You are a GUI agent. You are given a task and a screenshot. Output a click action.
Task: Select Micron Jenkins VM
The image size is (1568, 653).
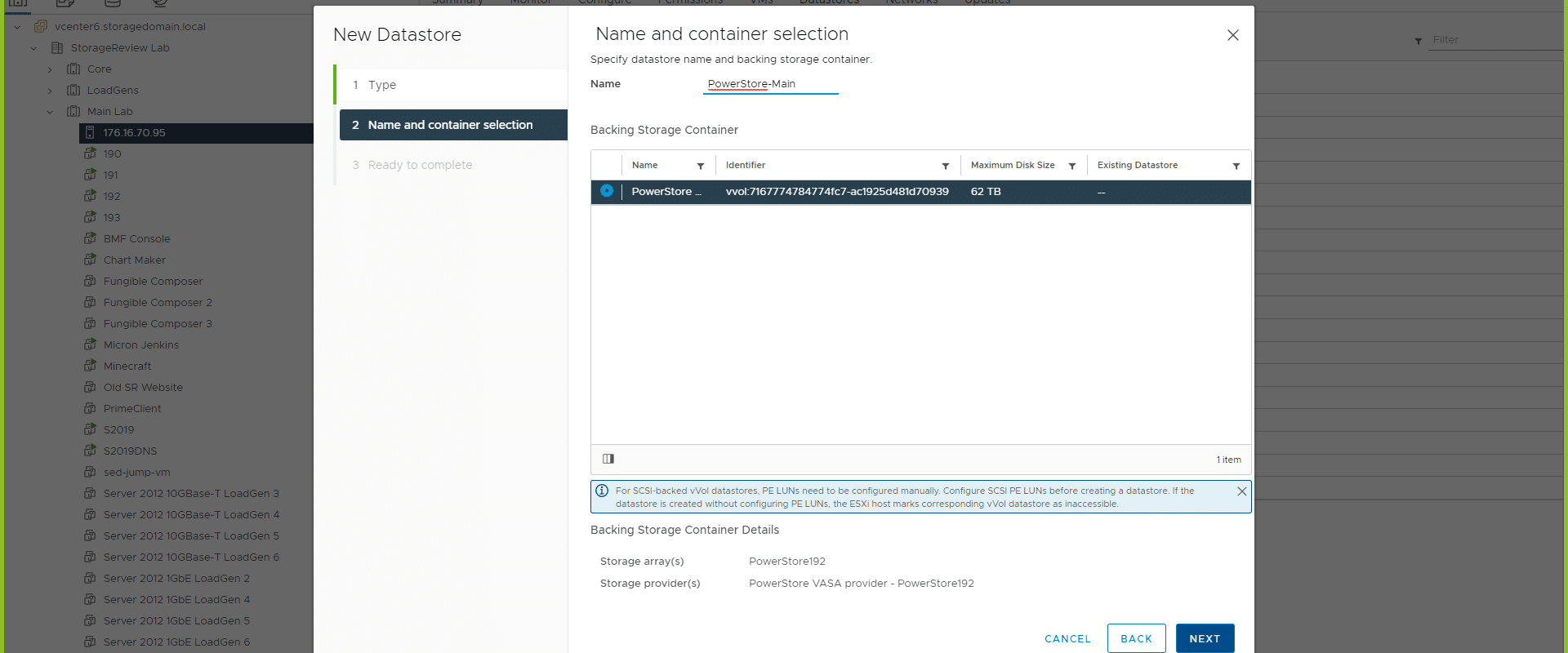tap(141, 345)
